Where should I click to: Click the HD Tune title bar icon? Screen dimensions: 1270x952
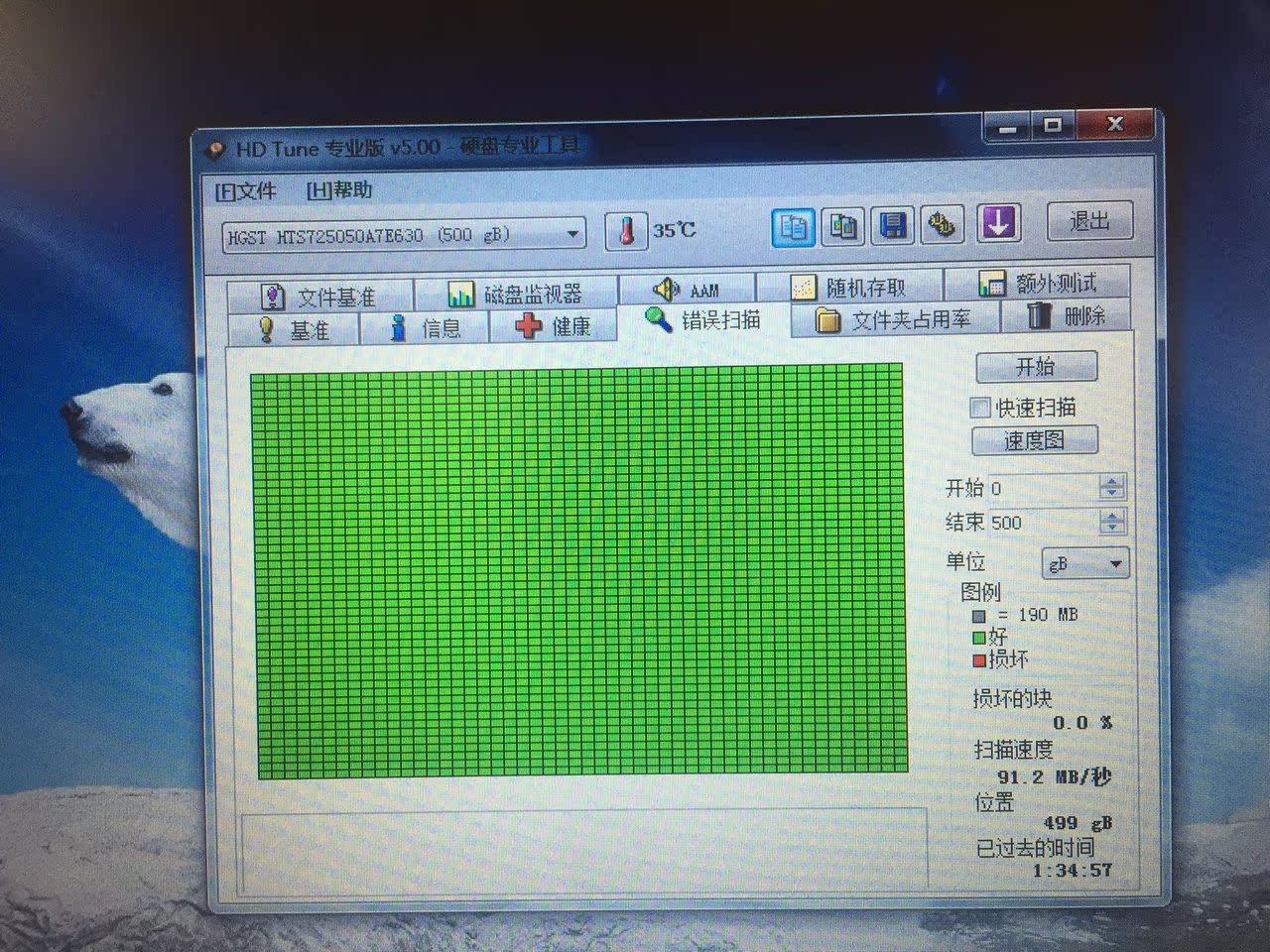coord(215,152)
